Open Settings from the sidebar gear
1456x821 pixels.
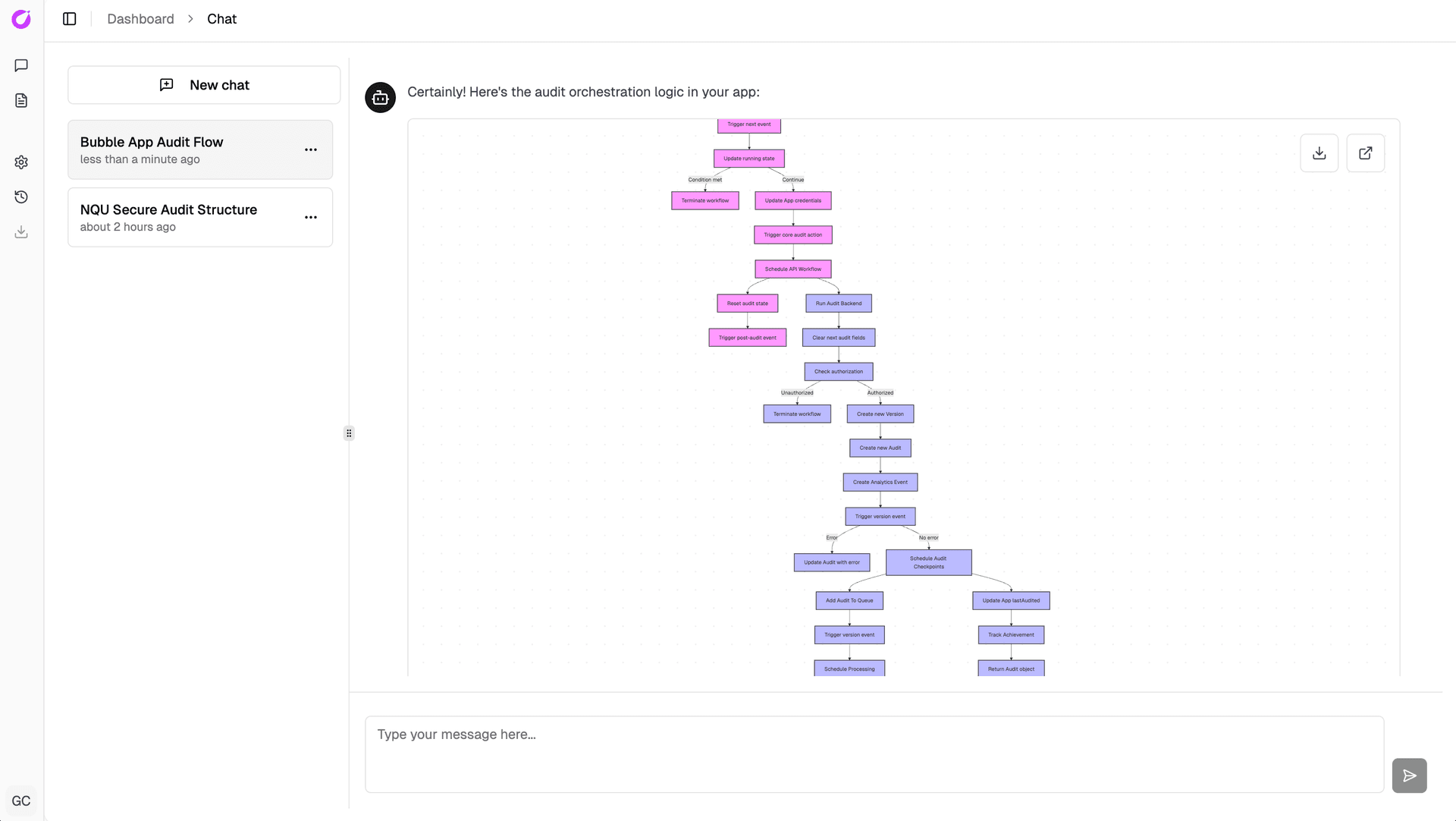pos(20,162)
